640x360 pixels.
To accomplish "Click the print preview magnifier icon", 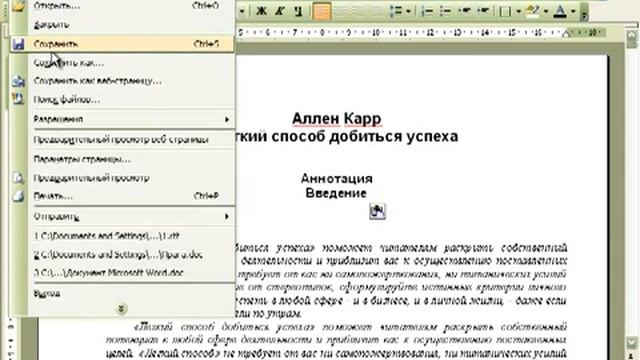I will tap(18, 178).
